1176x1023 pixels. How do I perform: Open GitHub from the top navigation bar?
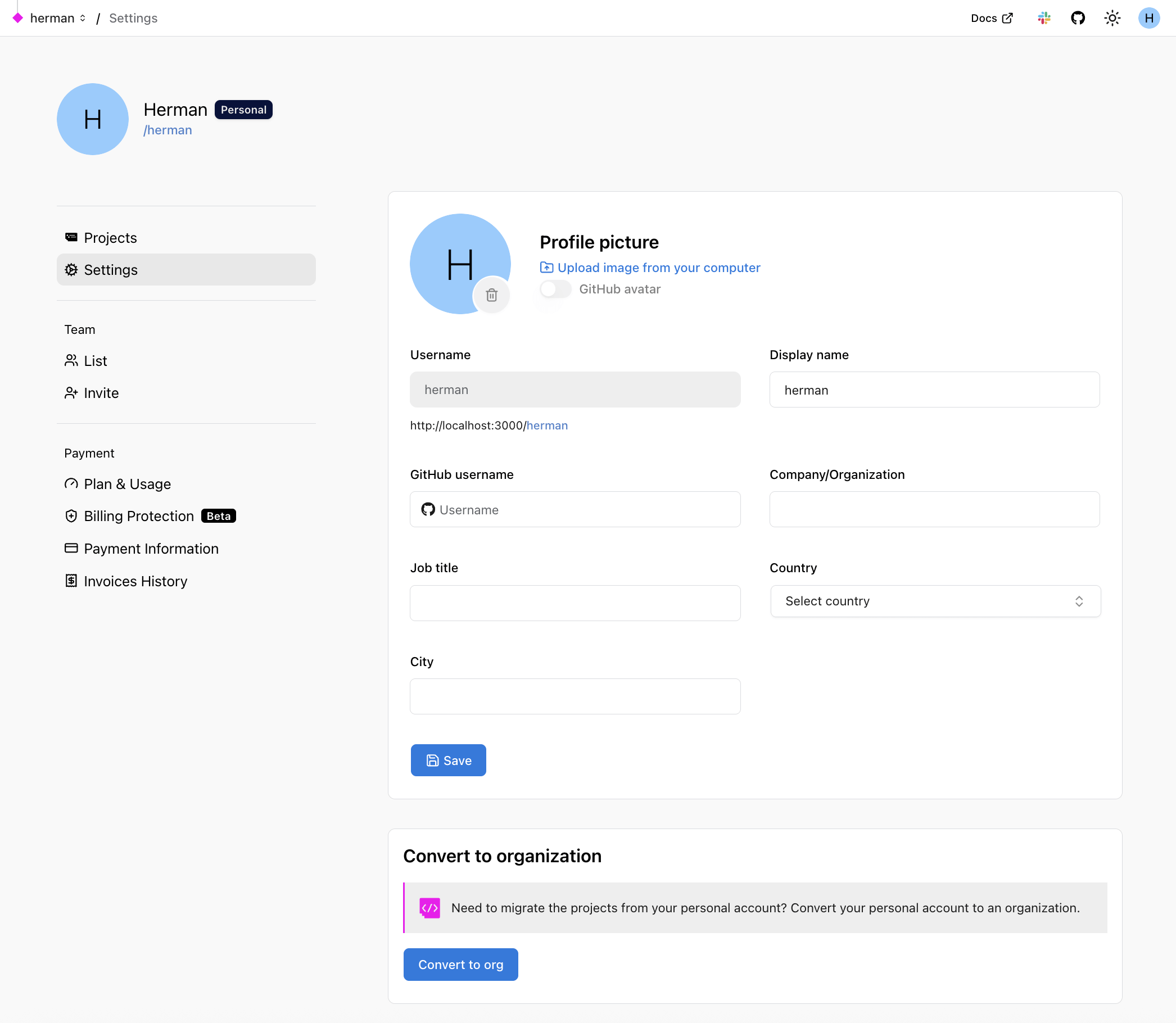[1078, 17]
